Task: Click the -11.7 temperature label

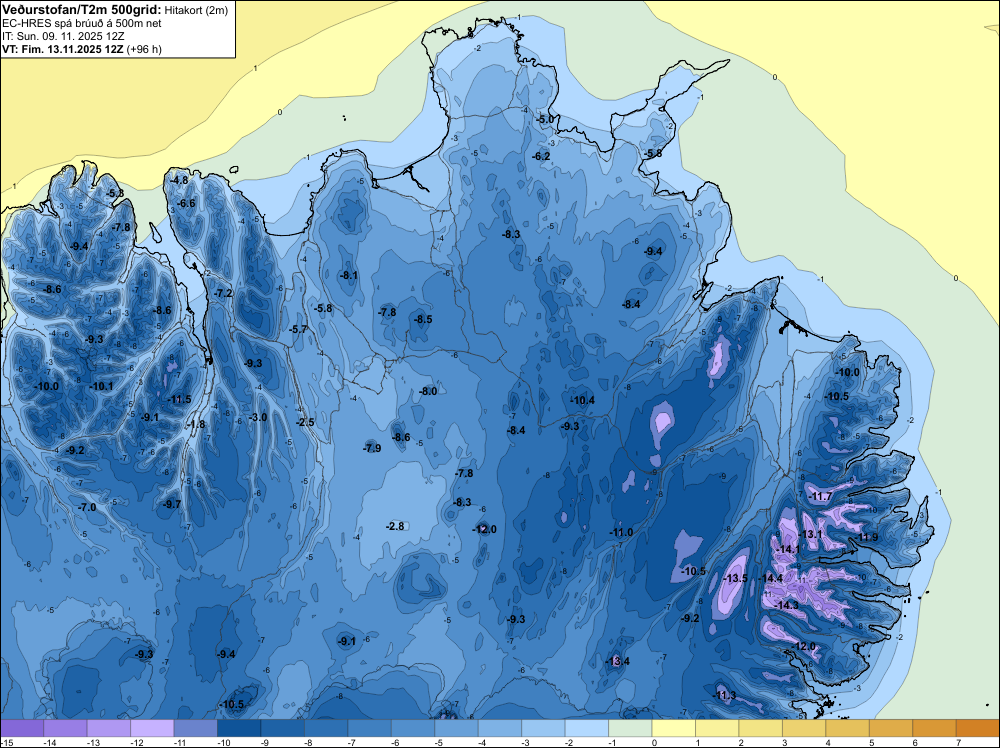Action: point(820,496)
